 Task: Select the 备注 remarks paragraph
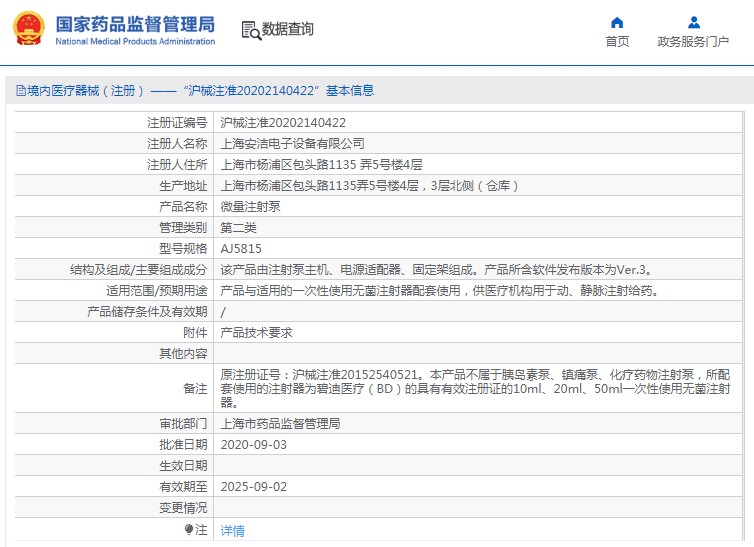pyautogui.click(x=475, y=388)
